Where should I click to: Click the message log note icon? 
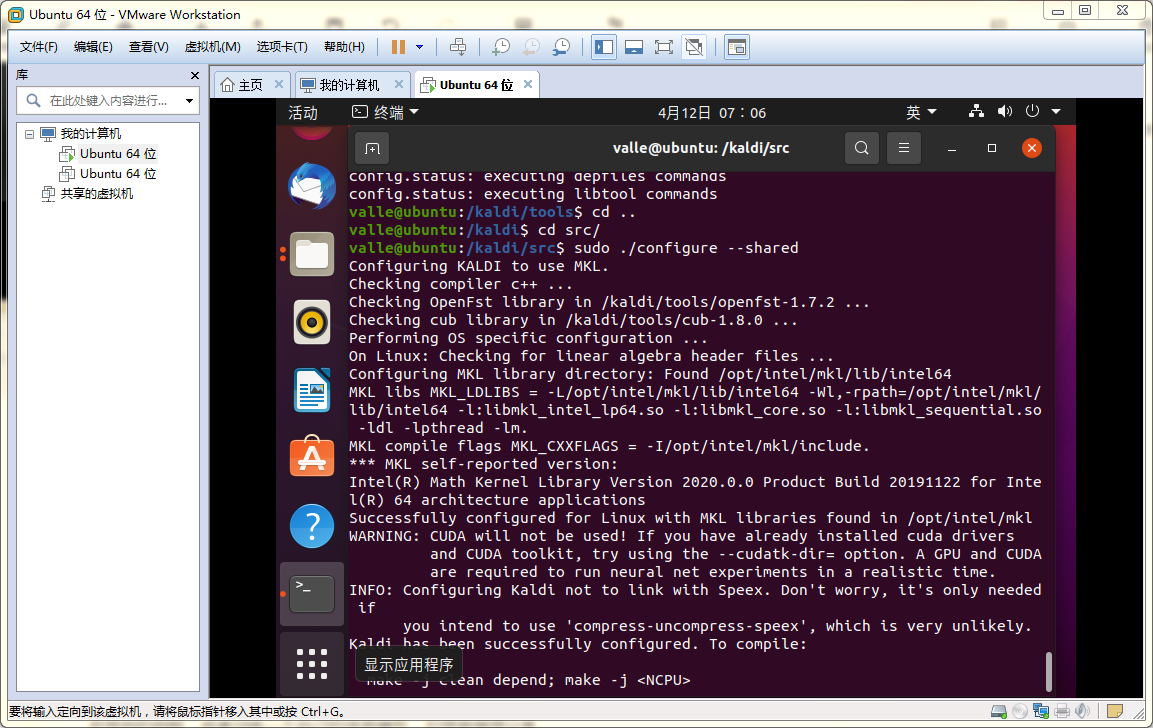click(1115, 711)
